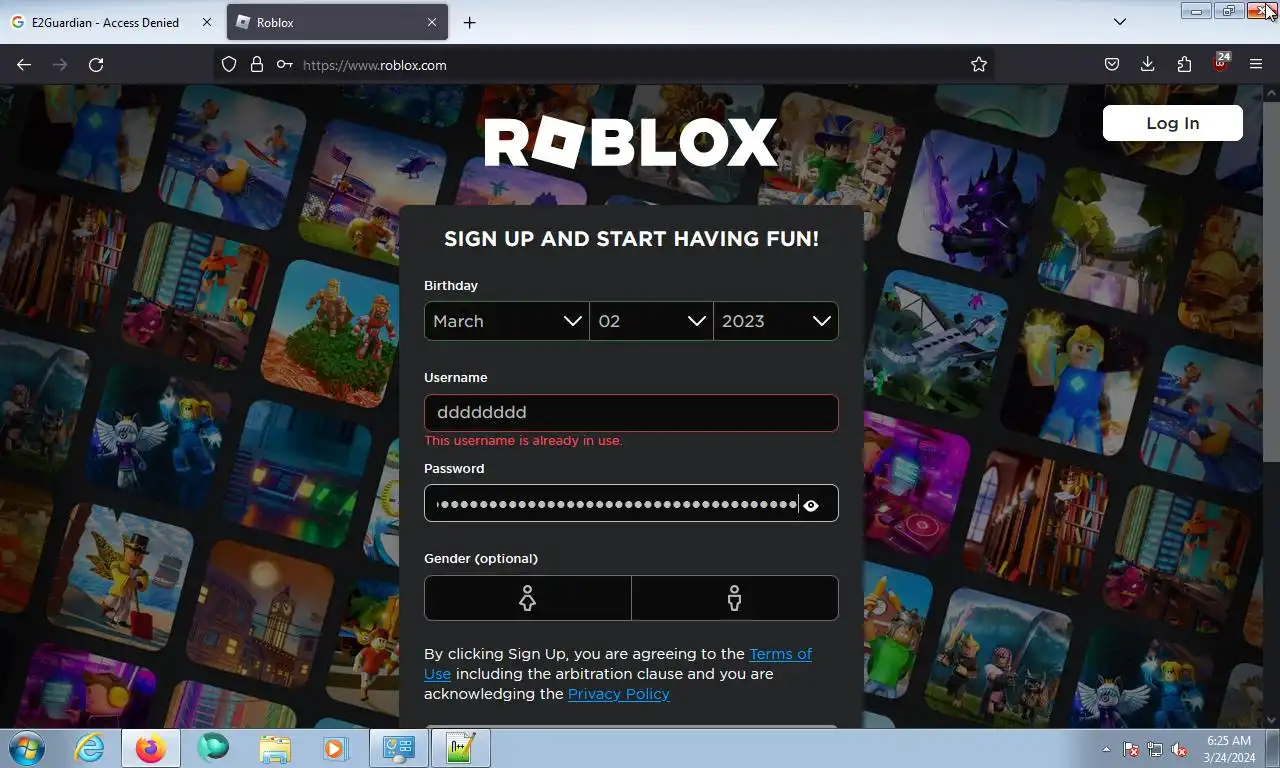Image resolution: width=1280 pixels, height=768 pixels.
Task: Open the teal globe browser in the taskbar
Action: 213,748
